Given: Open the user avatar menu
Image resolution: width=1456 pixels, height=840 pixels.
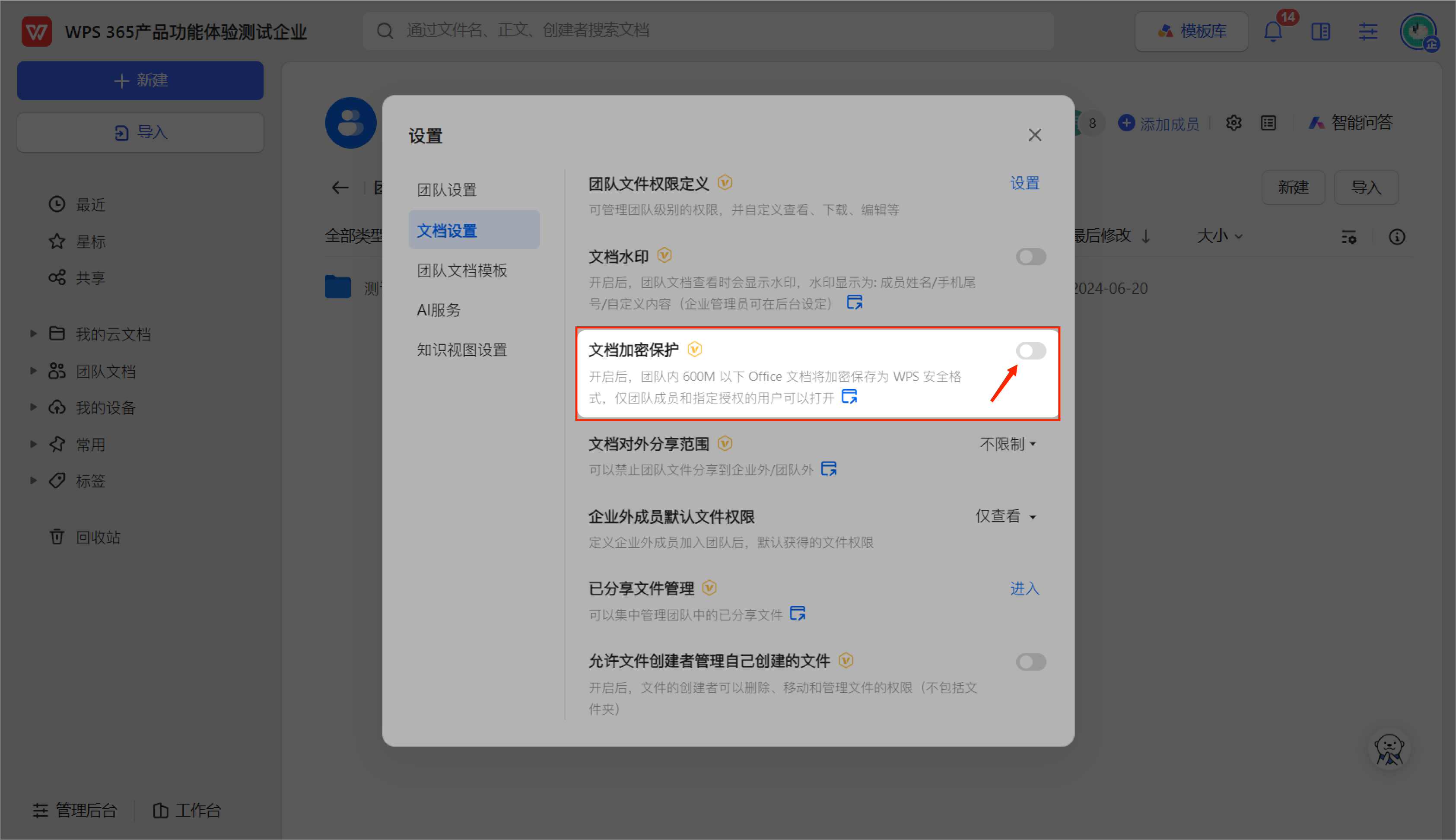Looking at the screenshot, I should click(1418, 32).
